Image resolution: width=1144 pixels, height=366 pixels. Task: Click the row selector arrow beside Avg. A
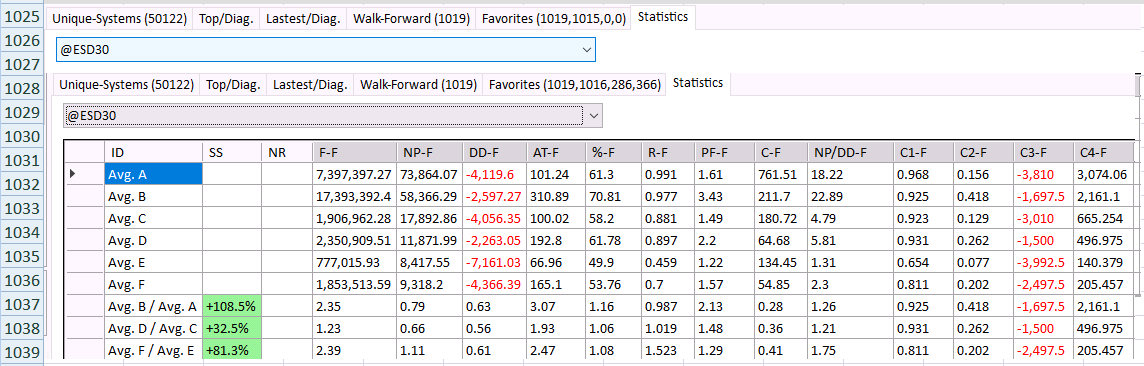(x=73, y=174)
